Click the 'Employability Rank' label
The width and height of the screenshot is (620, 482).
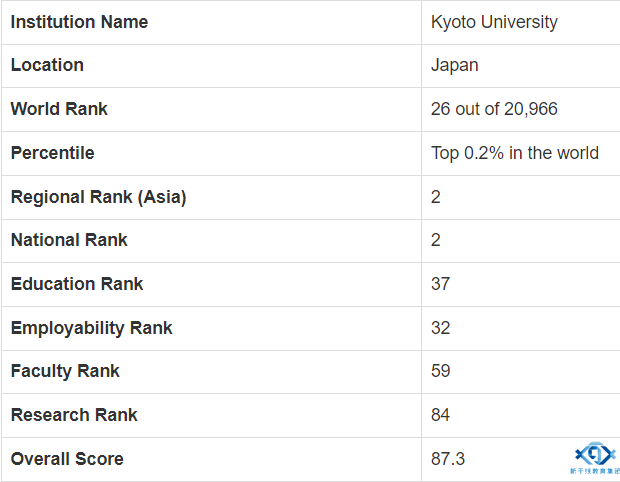[x=91, y=328]
